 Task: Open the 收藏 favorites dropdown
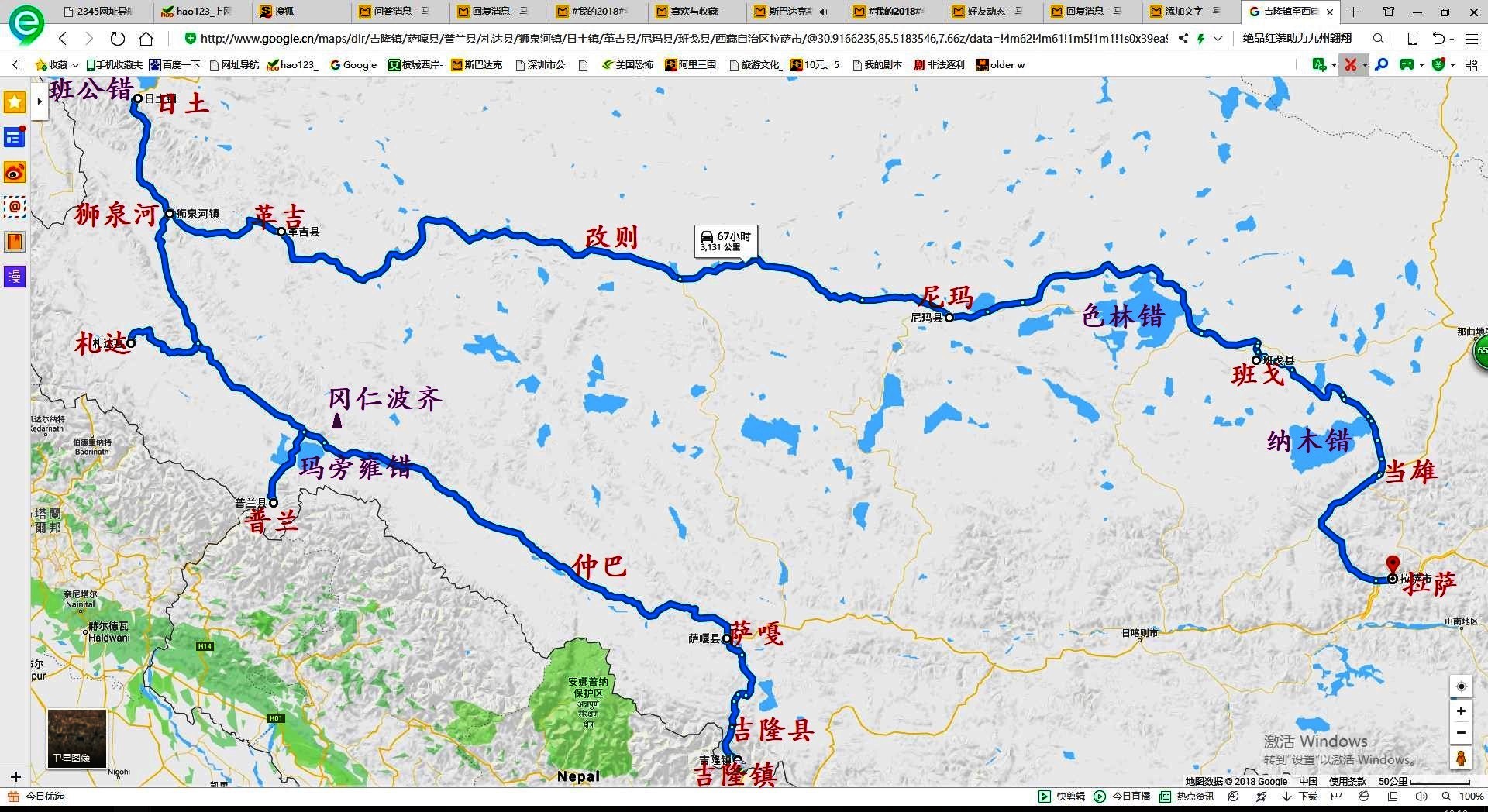[57, 65]
